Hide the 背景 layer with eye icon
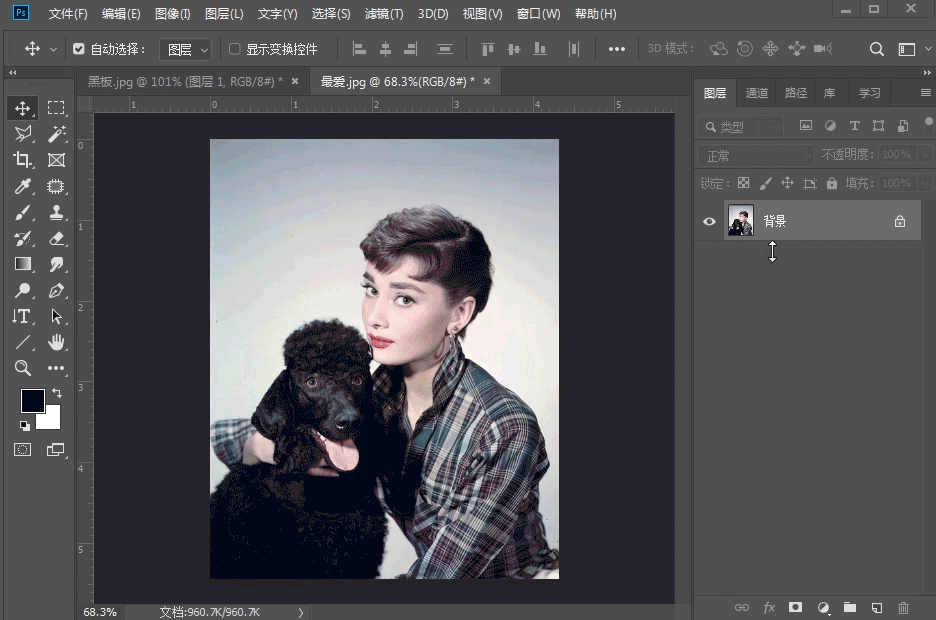 [x=710, y=221]
